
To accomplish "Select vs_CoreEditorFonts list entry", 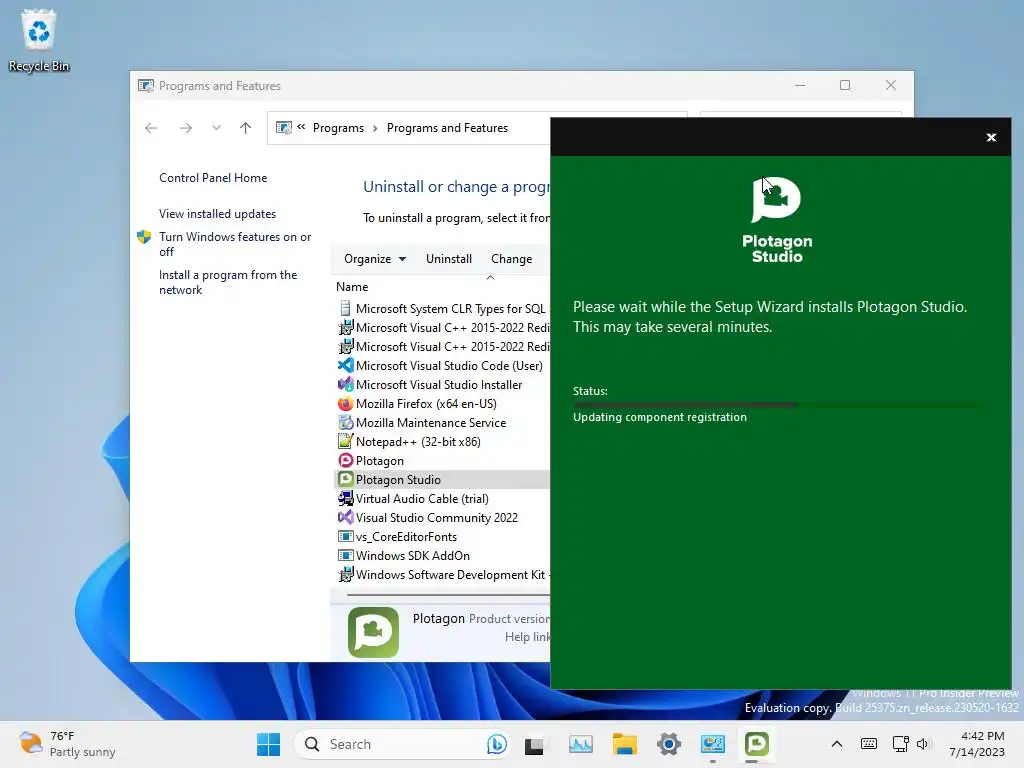I will coord(443,537).
